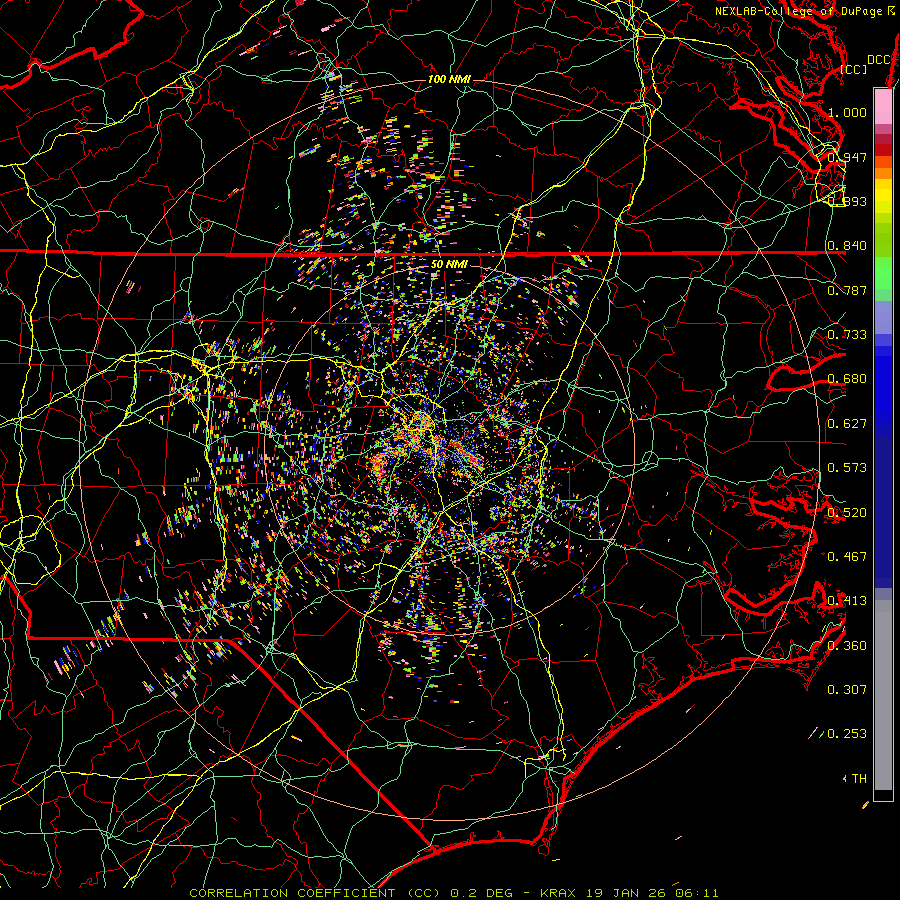The image size is (900, 900).
Task: Click the 0.307 color scale value
Action: (847, 689)
